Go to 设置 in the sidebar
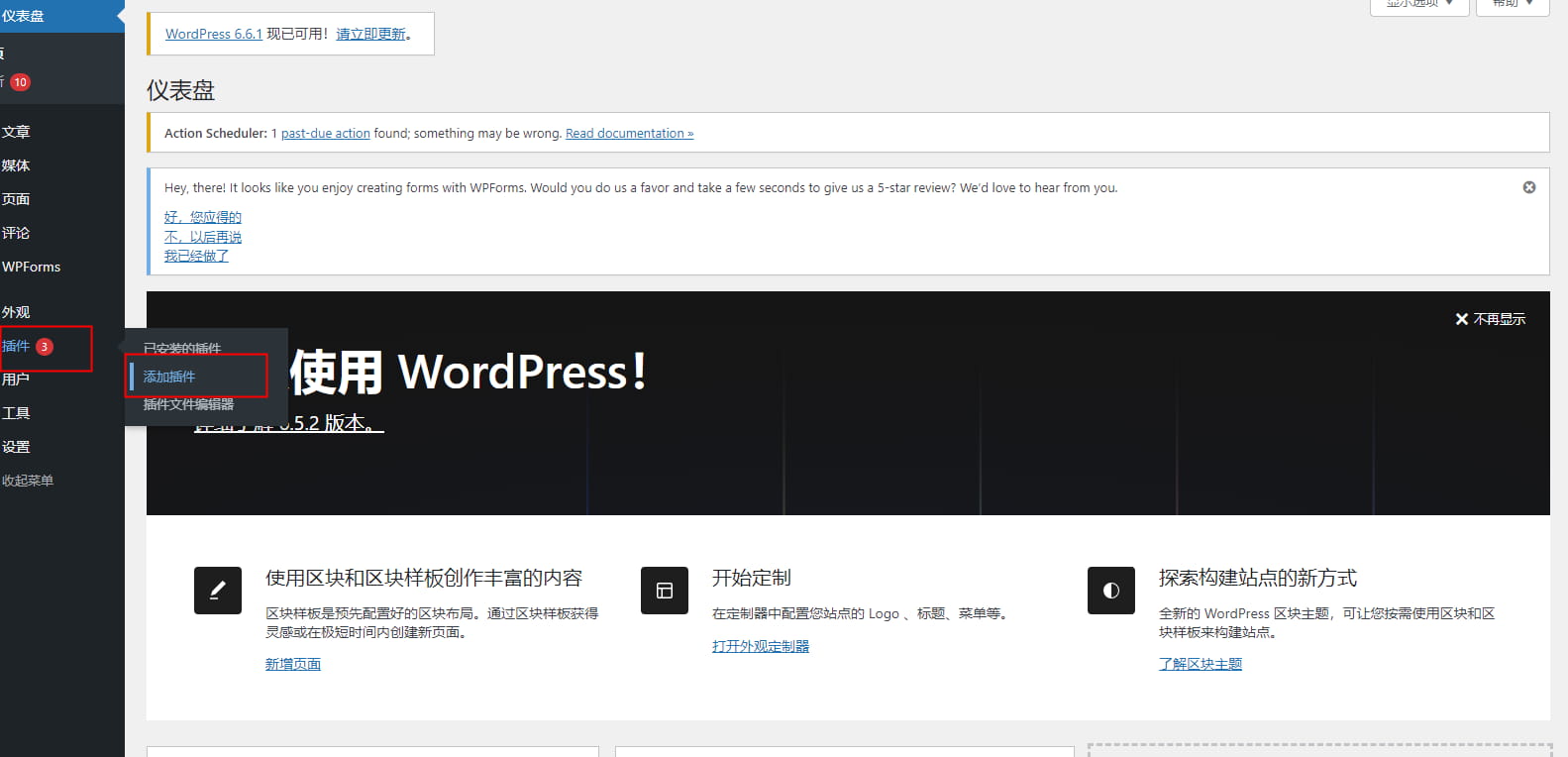Viewport: 1568px width, 757px height. point(16,447)
